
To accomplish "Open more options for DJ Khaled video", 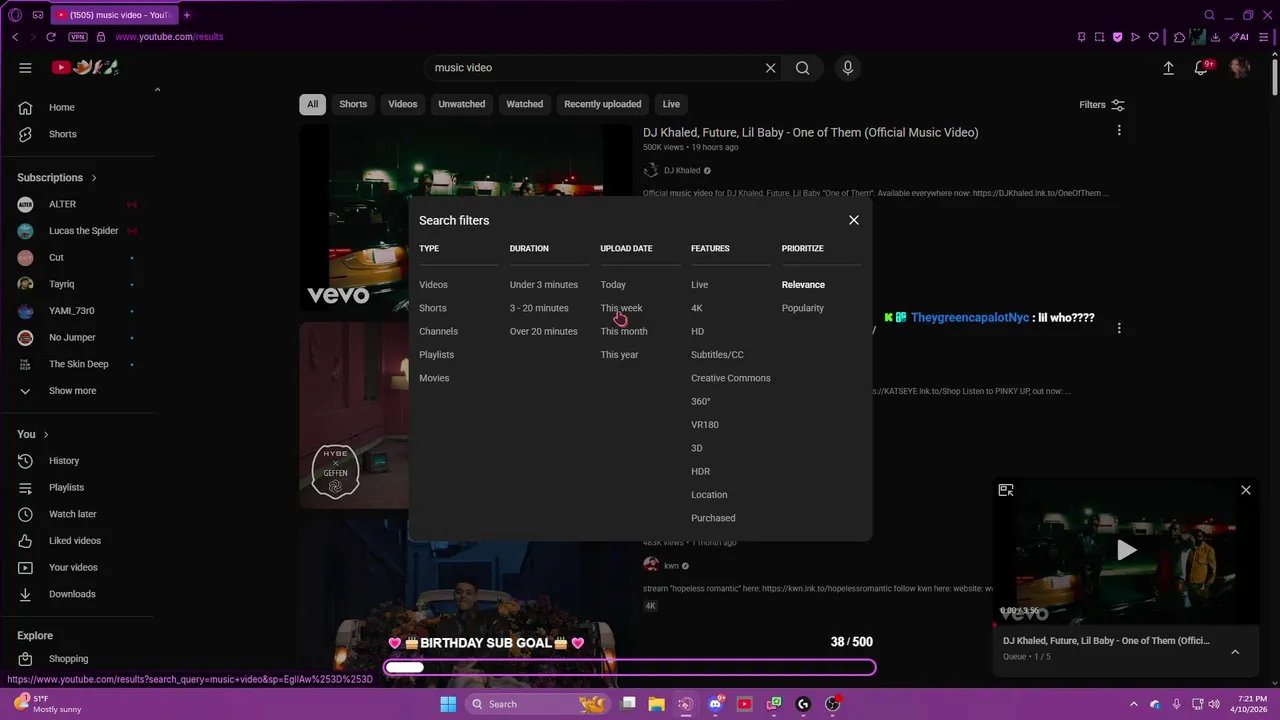I will [x=1119, y=130].
